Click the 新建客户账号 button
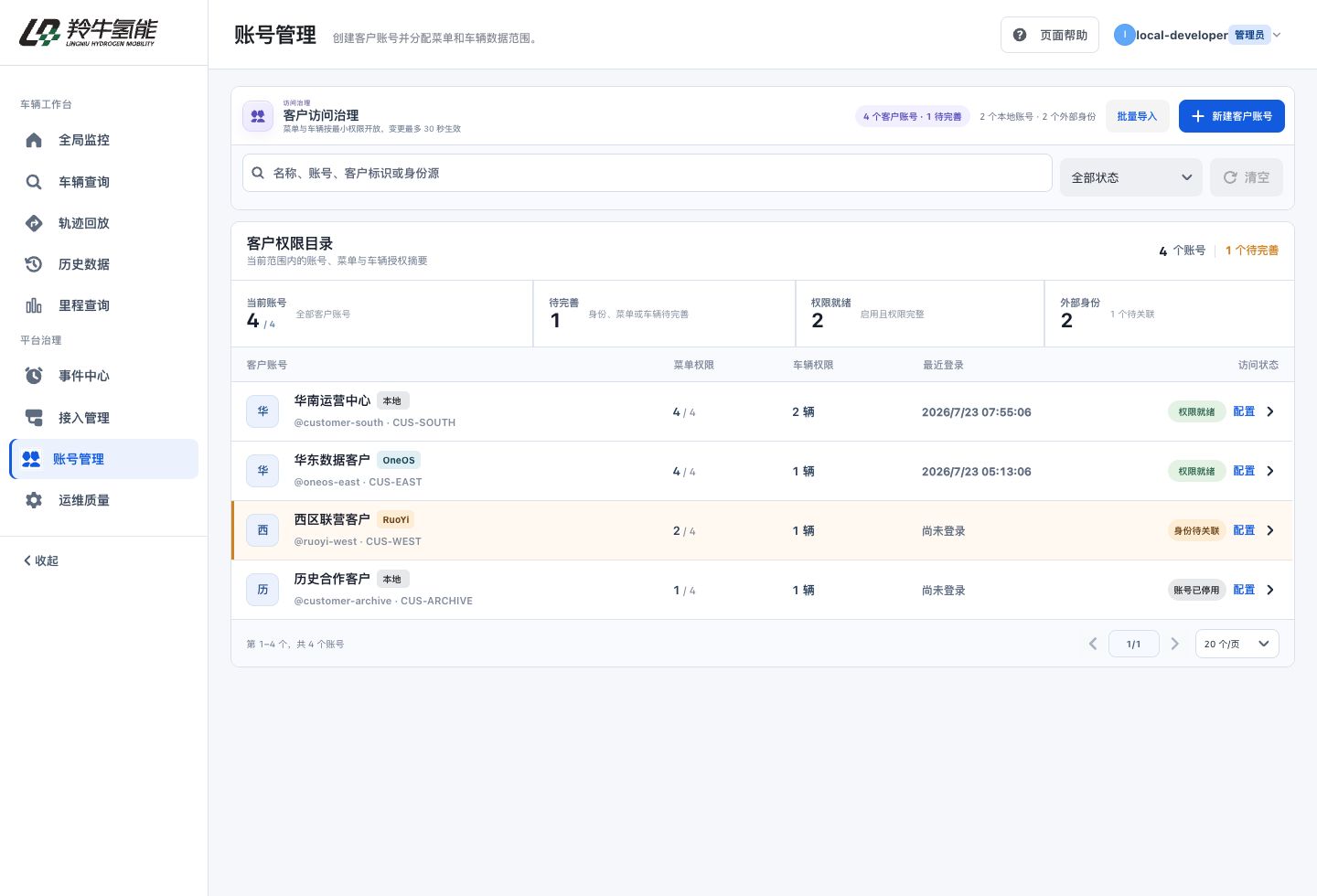1317x896 pixels. click(x=1232, y=116)
